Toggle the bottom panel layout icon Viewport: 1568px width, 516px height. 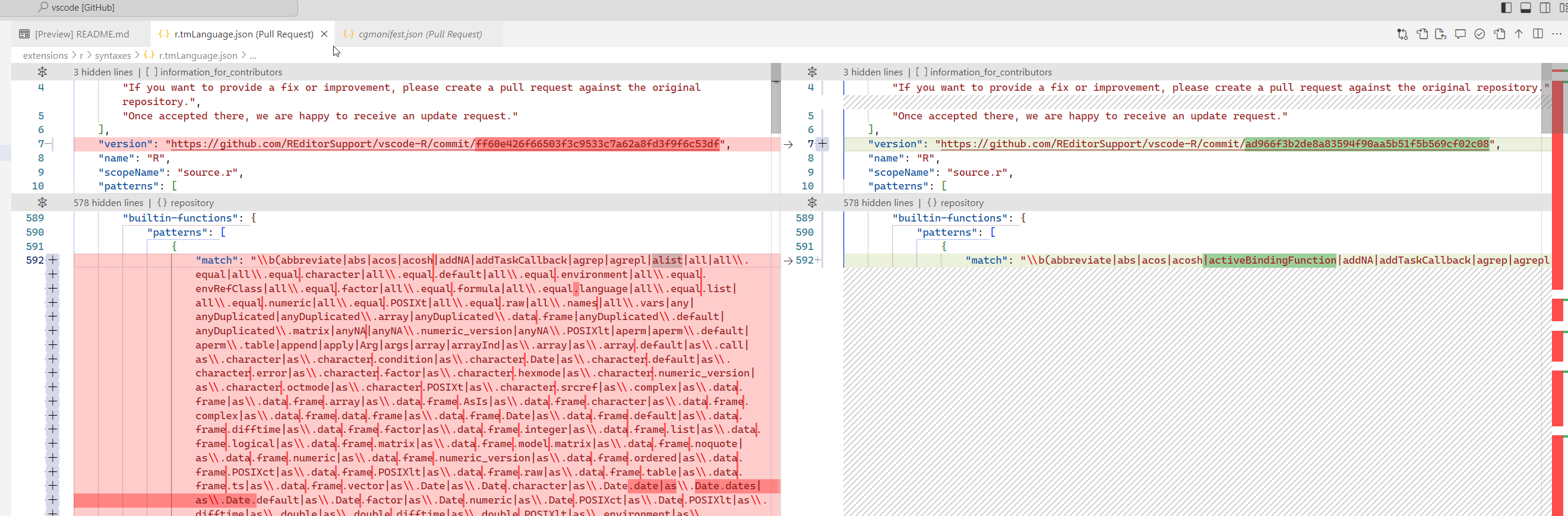[x=1526, y=8]
